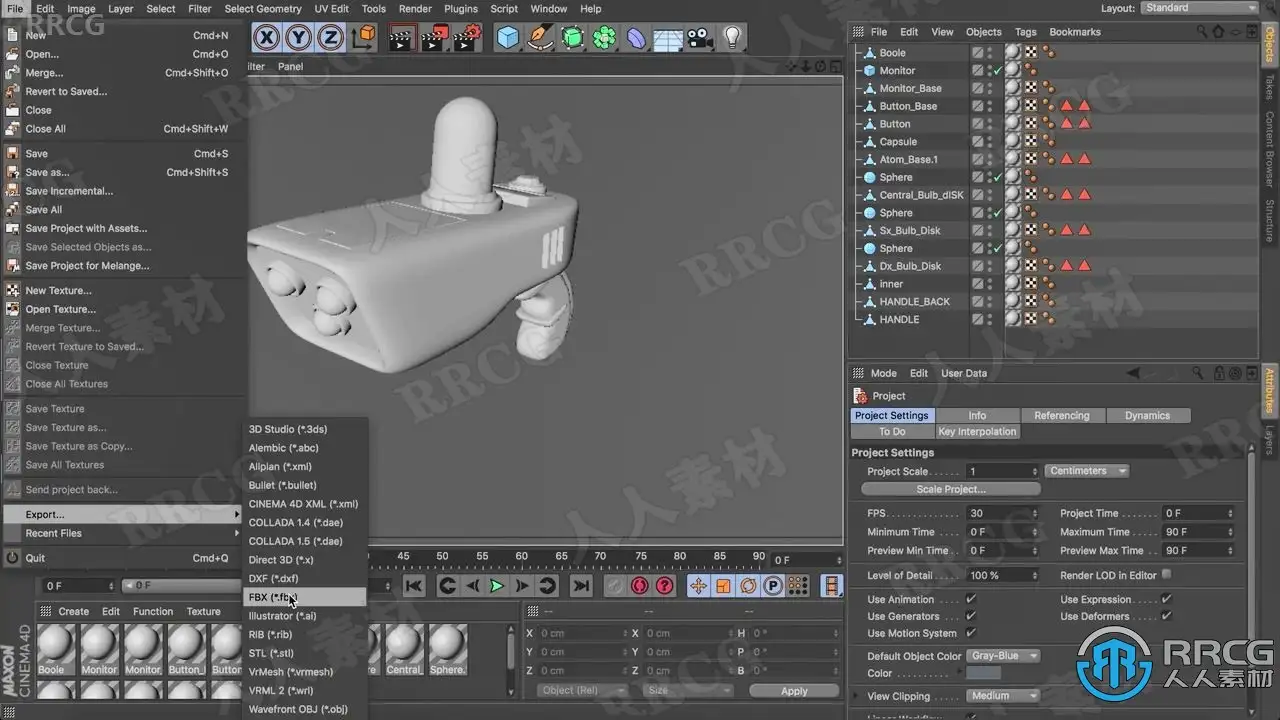
Task: Toggle Parameter keyframe recording P icon
Action: coord(772,586)
